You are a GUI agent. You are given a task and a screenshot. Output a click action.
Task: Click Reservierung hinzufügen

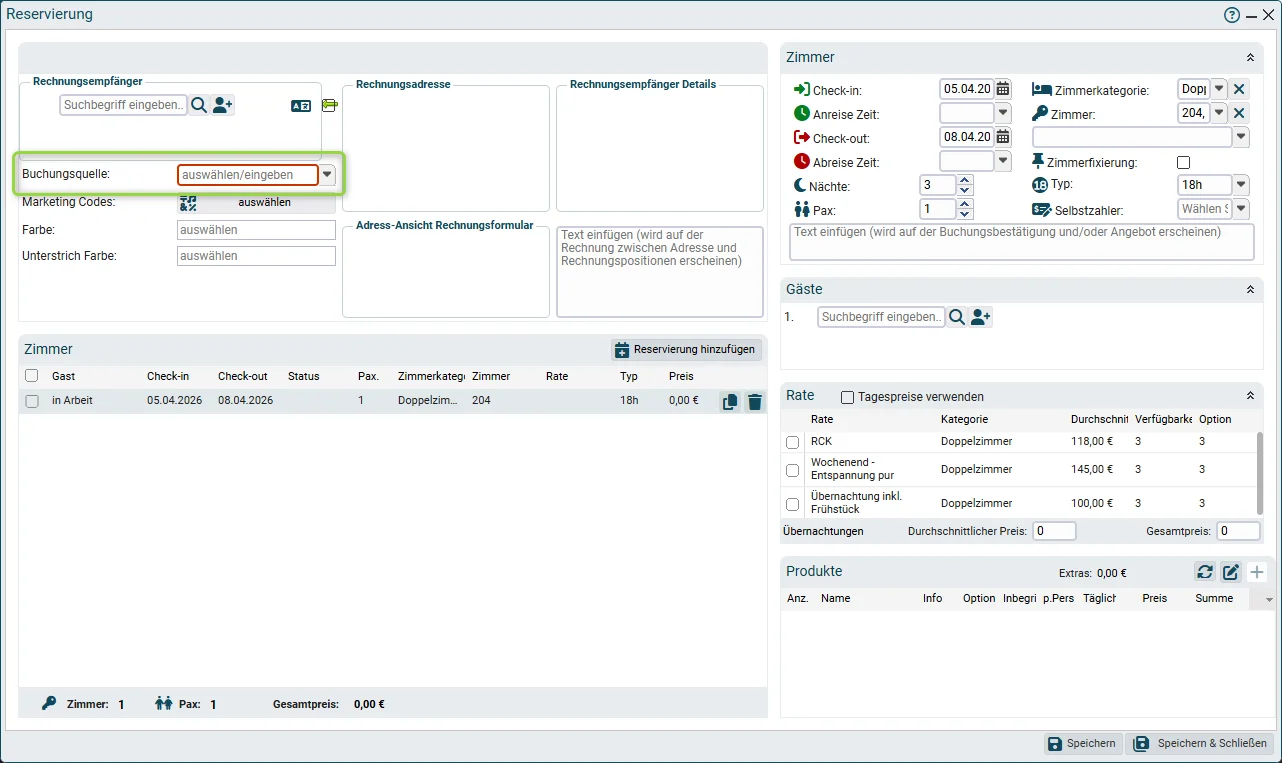686,350
